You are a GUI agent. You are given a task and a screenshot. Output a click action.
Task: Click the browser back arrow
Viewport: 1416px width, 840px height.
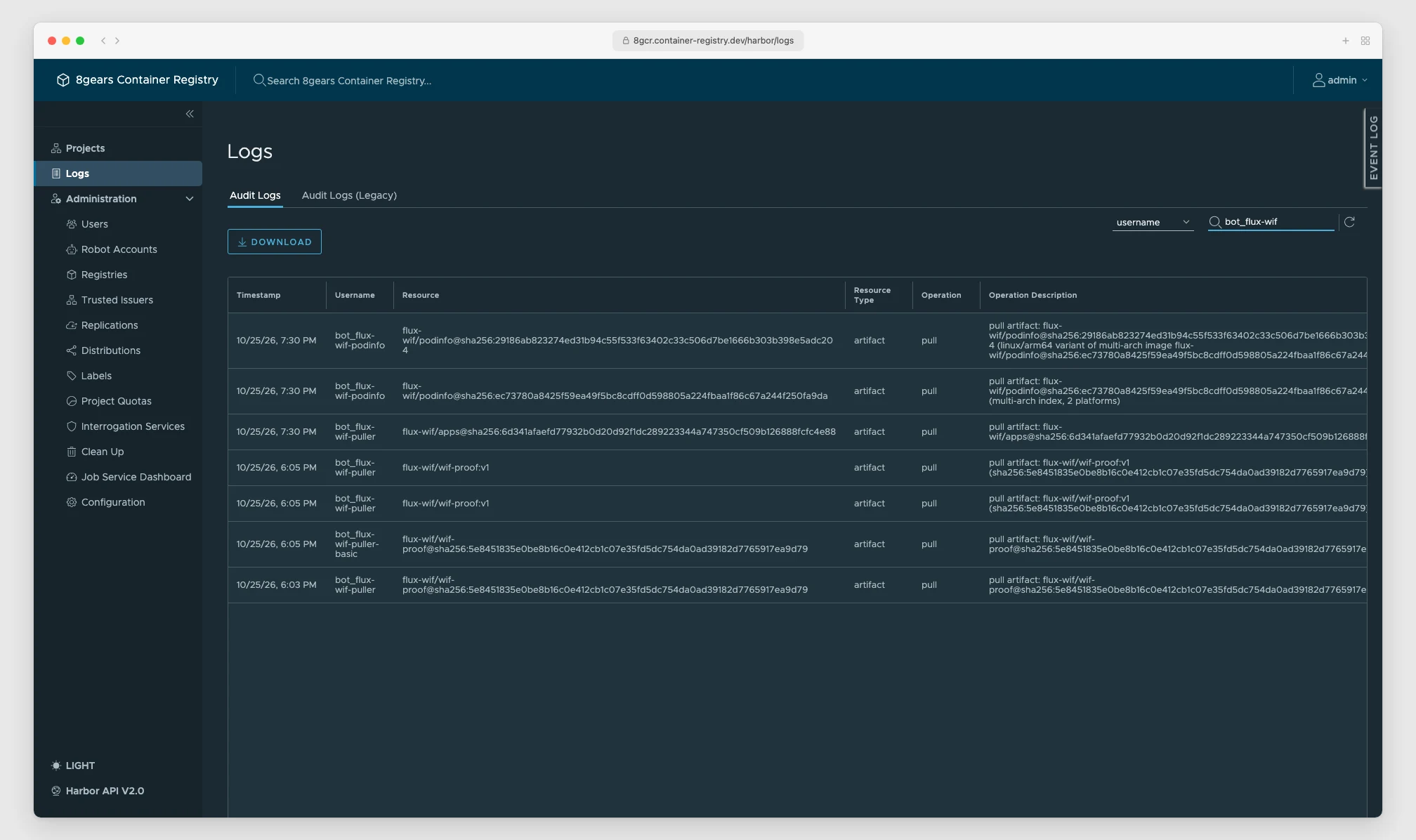(103, 41)
